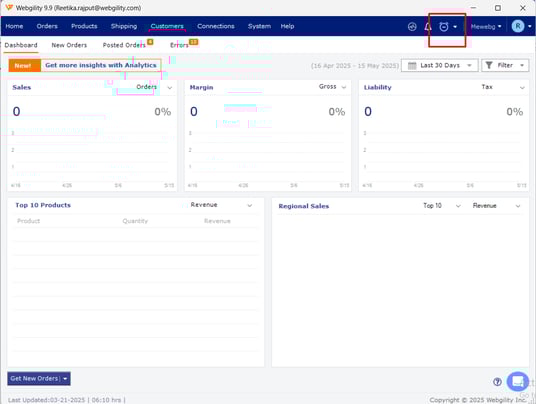Switch to the Errors tab

[x=179, y=45]
